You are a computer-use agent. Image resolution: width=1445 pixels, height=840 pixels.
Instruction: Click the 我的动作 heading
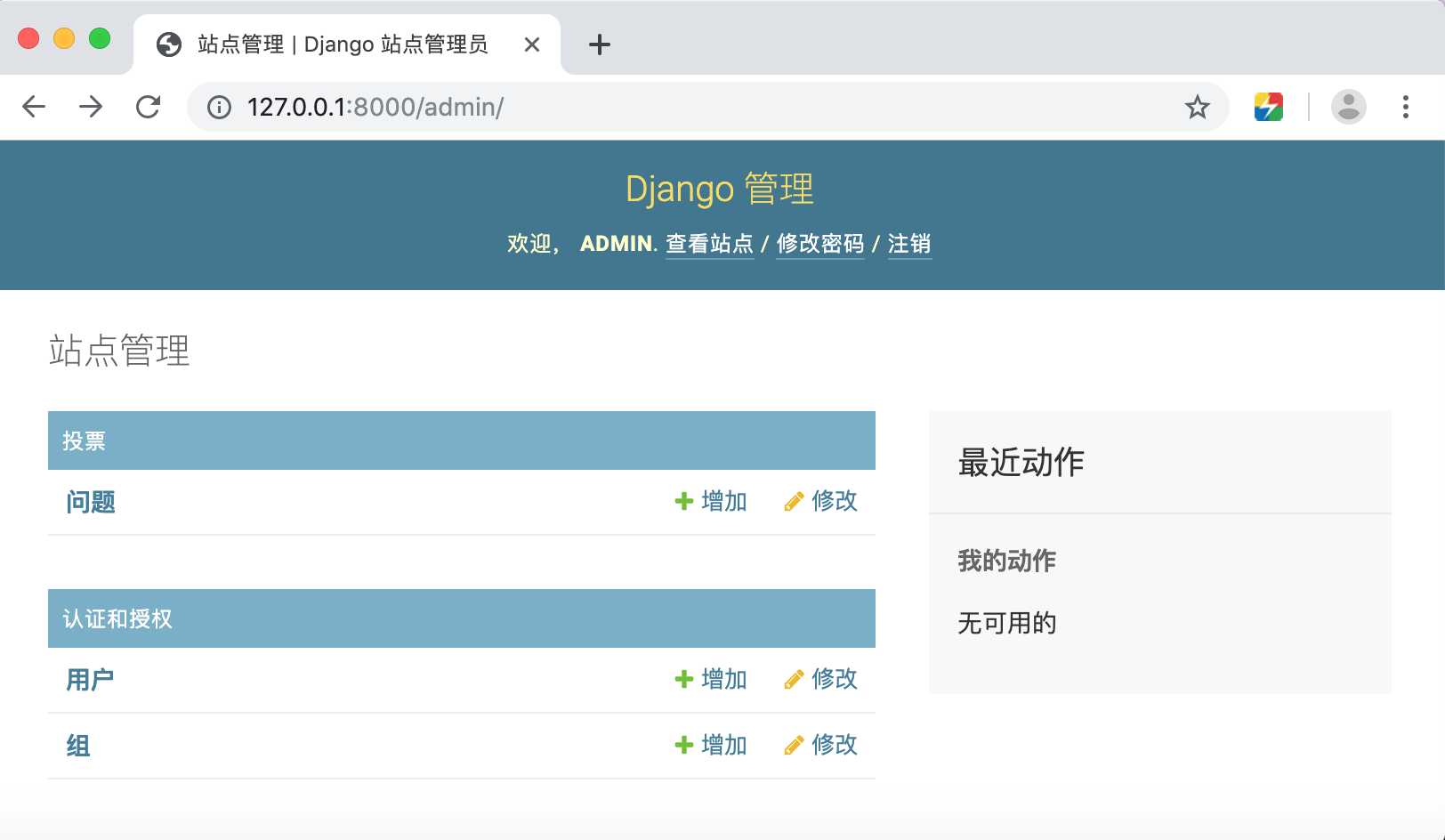point(1007,561)
